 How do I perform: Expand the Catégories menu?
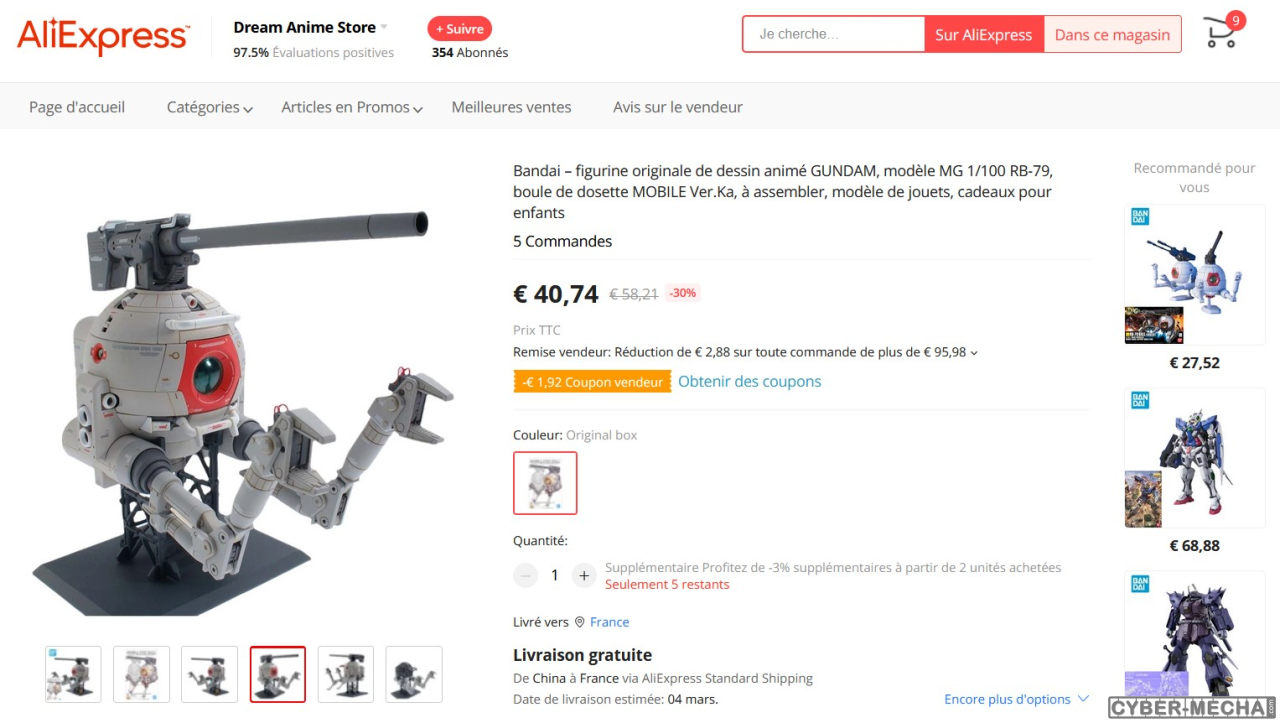pos(210,107)
